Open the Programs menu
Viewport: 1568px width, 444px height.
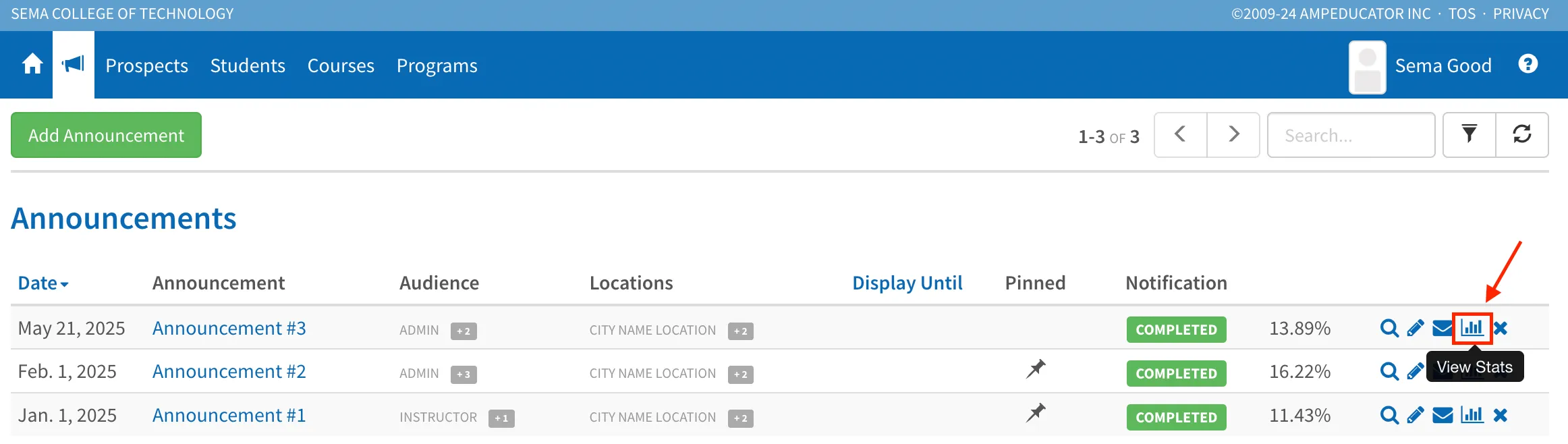coord(437,65)
